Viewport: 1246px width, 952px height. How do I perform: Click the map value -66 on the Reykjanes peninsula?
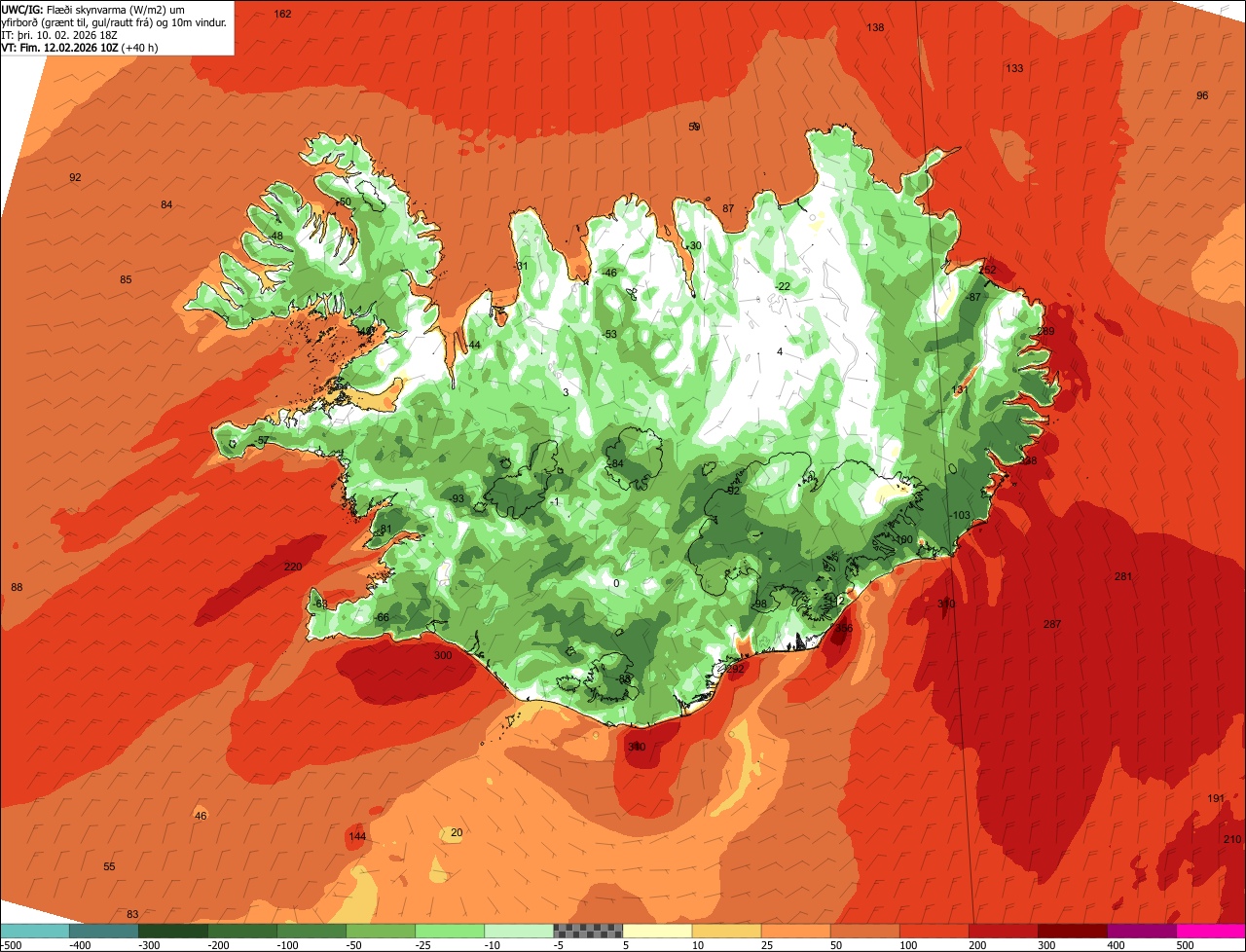click(x=381, y=618)
